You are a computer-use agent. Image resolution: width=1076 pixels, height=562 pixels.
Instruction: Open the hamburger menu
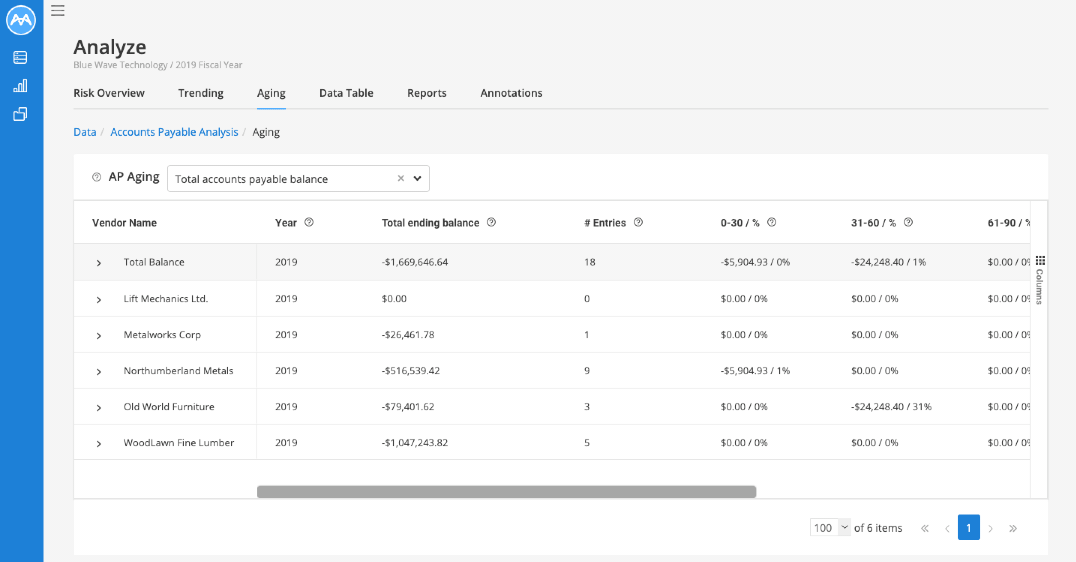(x=58, y=10)
